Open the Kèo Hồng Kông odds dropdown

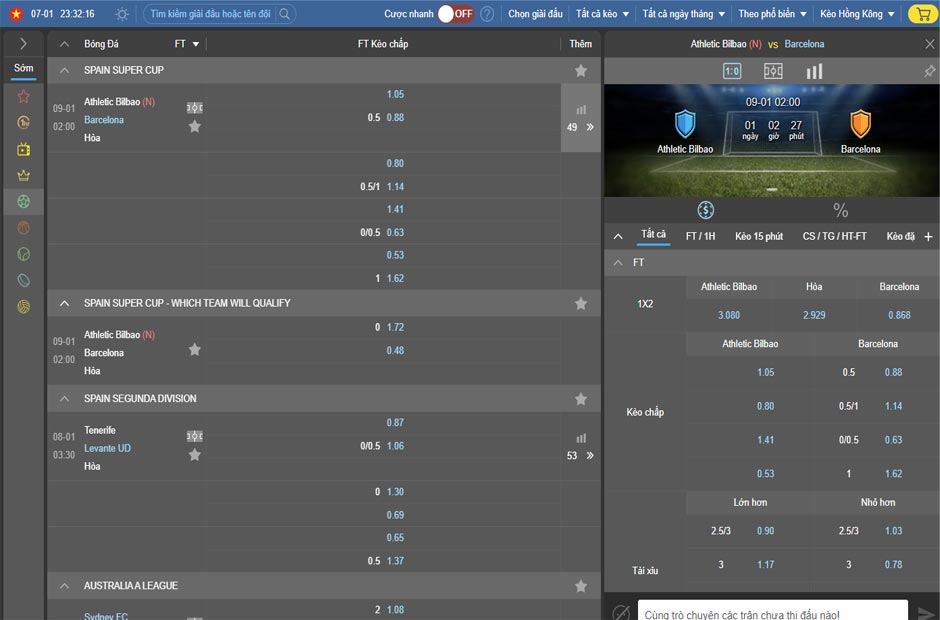point(857,14)
